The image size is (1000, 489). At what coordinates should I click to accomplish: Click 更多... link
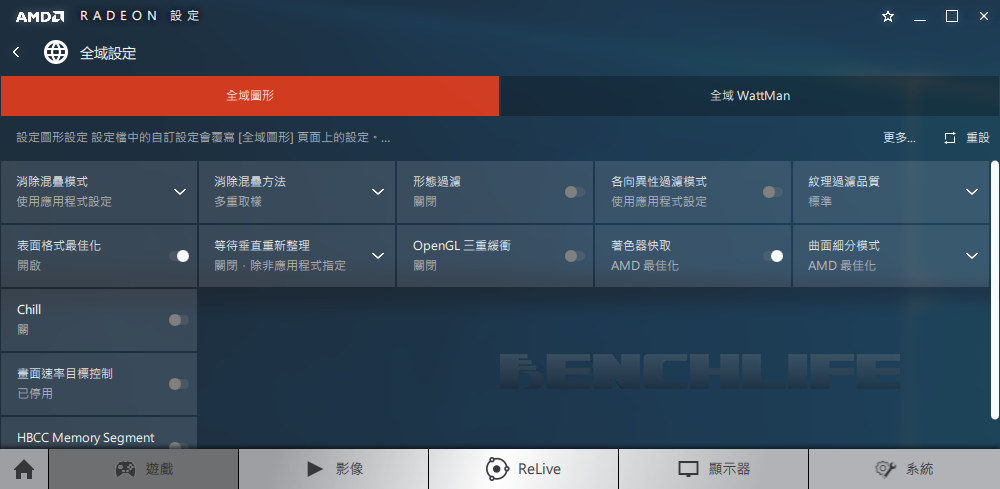point(899,138)
